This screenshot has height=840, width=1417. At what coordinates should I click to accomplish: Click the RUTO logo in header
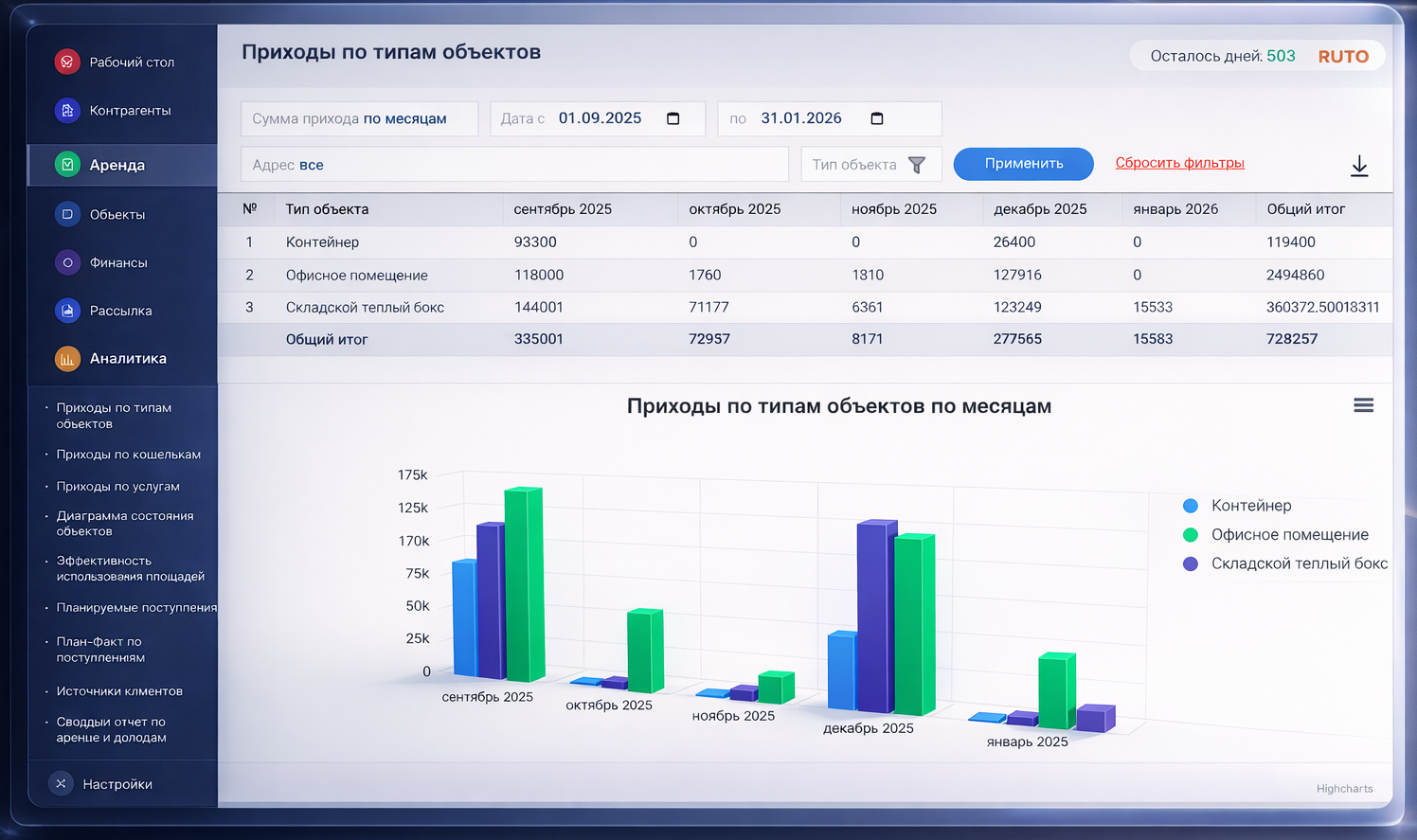pyautogui.click(x=1343, y=57)
